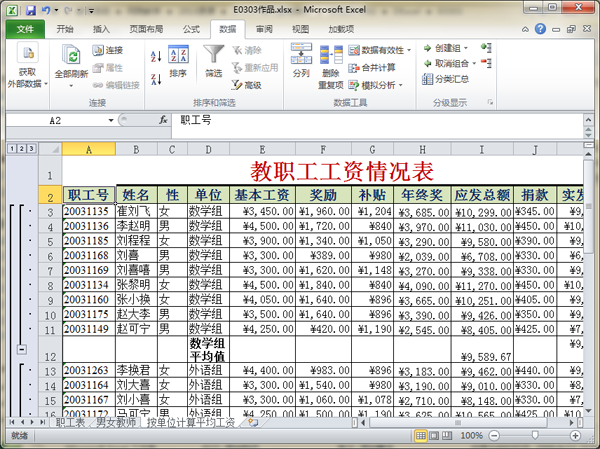Click the 筛选 (Filter) funnel icon
Image resolution: width=600 pixels, height=449 pixels.
pos(213,58)
